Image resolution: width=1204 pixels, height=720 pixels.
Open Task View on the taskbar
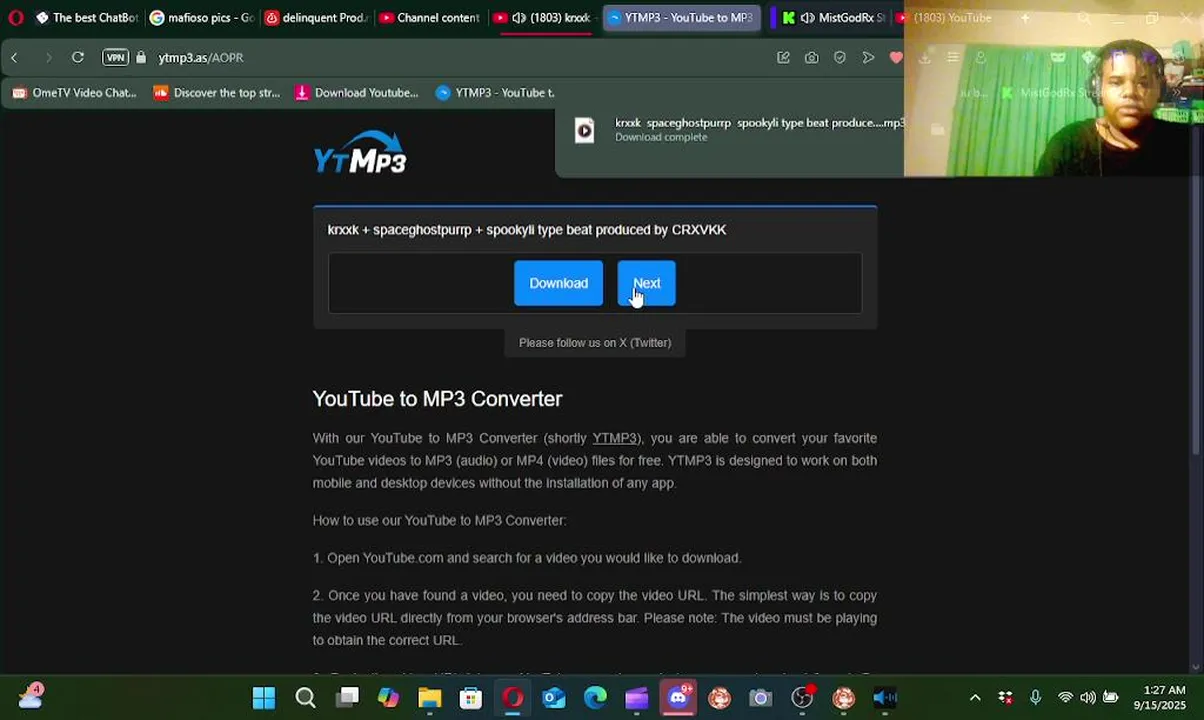point(347,698)
